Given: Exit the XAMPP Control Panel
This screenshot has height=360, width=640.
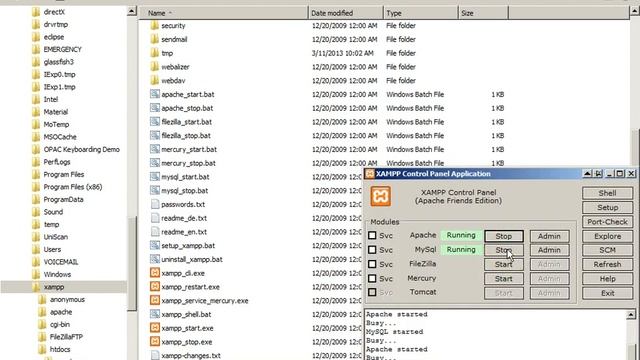Looking at the screenshot, I should coord(607,293).
